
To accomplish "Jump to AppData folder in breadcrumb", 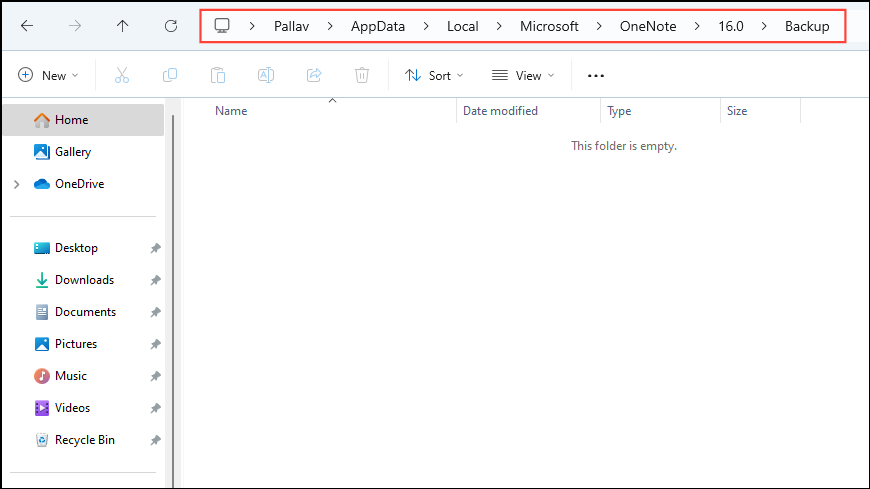I will pyautogui.click(x=378, y=26).
